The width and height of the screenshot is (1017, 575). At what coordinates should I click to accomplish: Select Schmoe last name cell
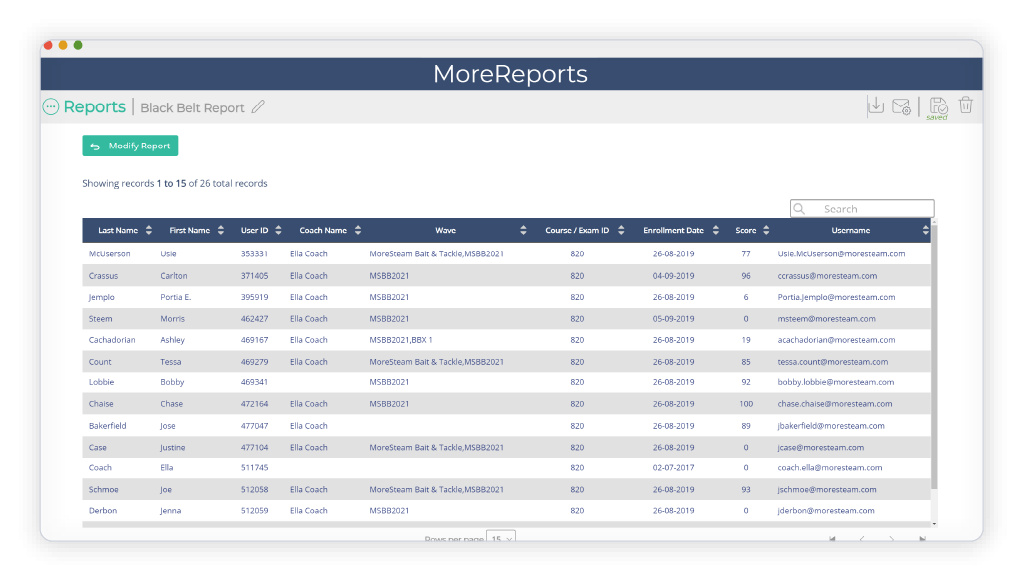coord(104,489)
